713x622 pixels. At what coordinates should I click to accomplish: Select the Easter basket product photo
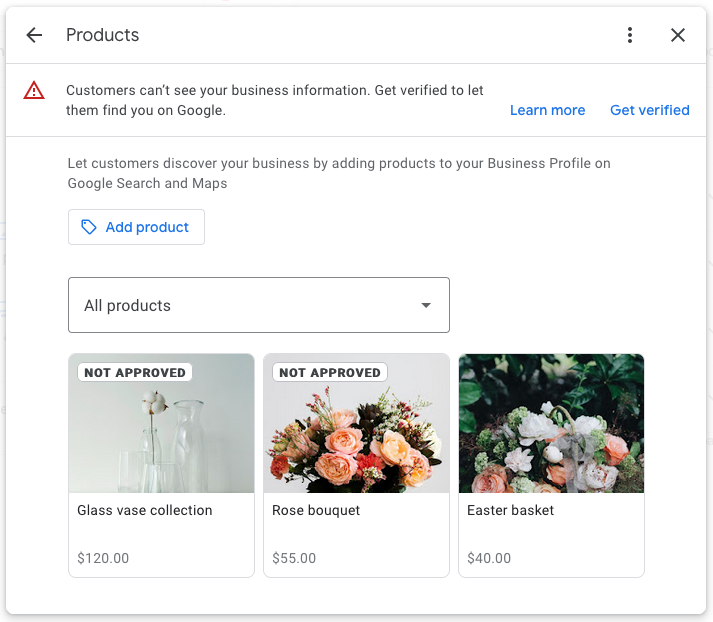tap(551, 424)
